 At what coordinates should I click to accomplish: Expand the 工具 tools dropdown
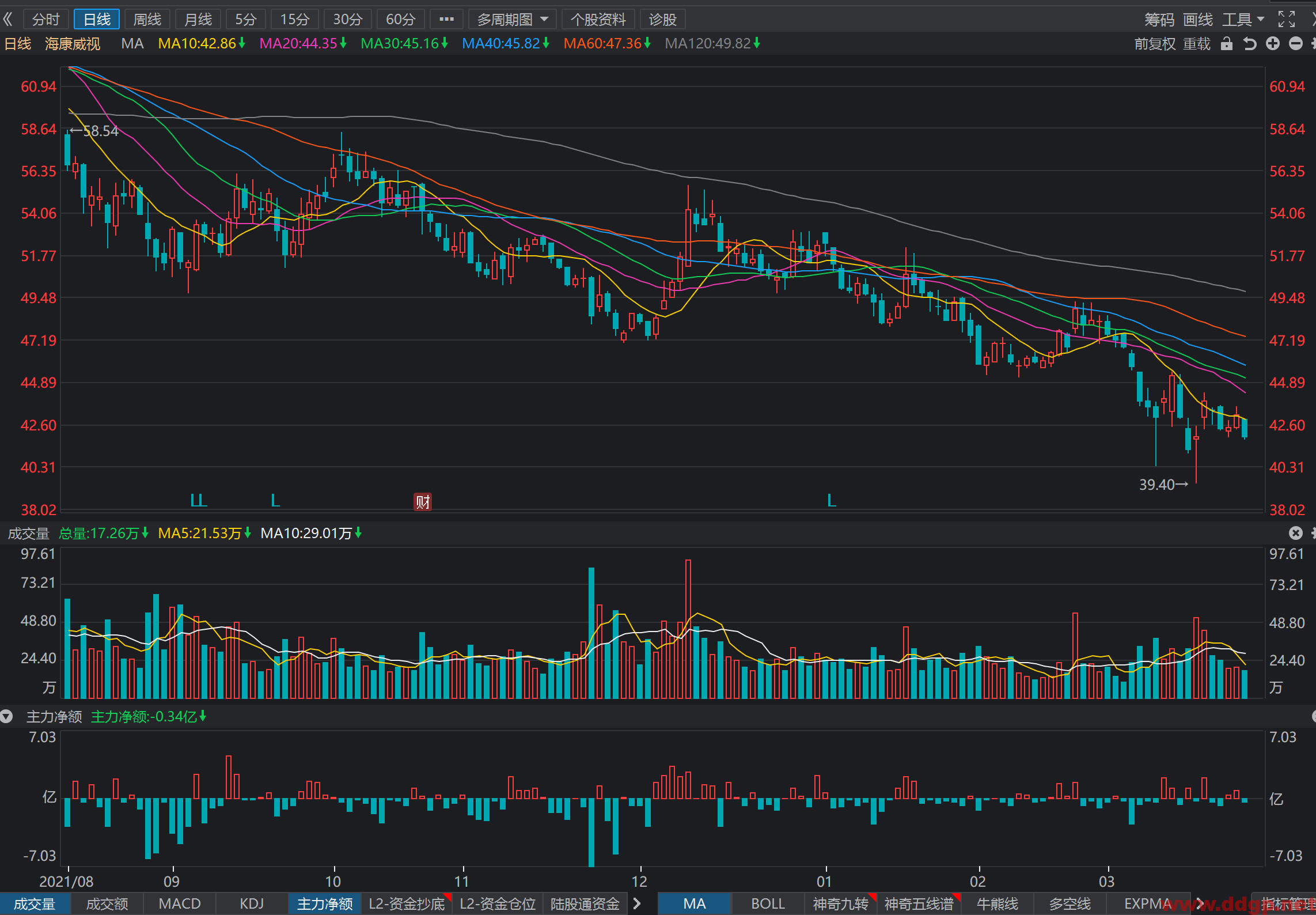(x=1243, y=20)
